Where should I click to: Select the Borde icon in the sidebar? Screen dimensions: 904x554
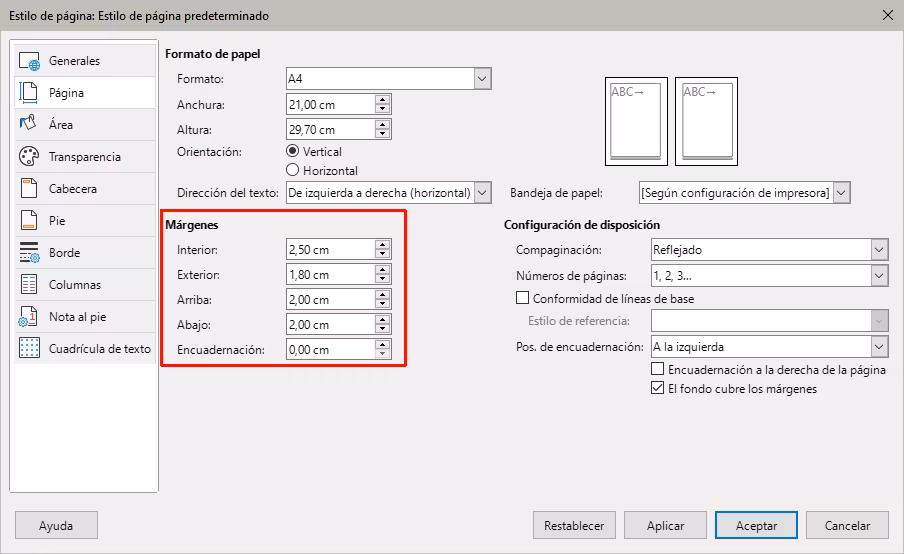(x=30, y=253)
